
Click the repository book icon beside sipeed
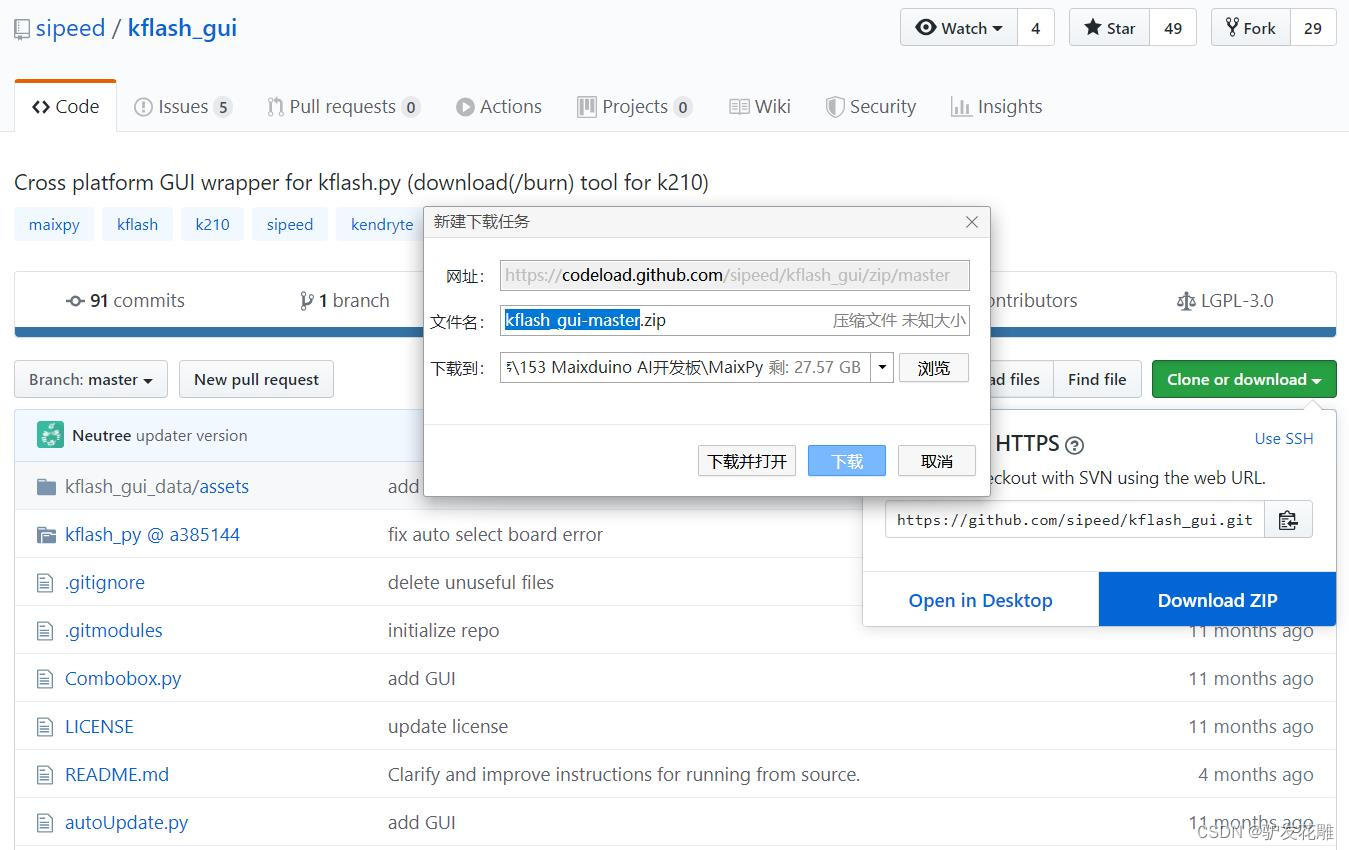click(x=21, y=29)
